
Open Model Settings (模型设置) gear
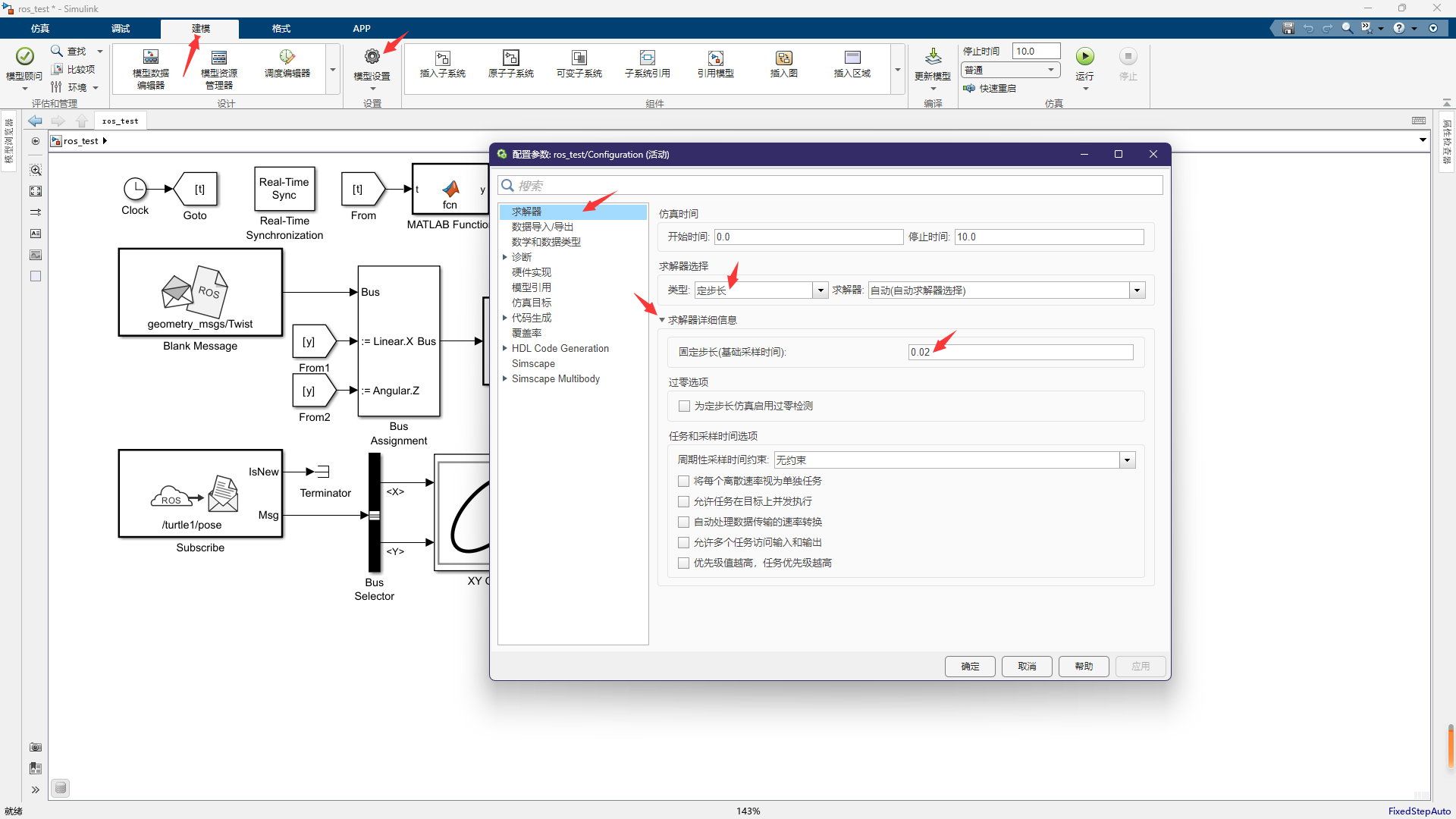[372, 57]
